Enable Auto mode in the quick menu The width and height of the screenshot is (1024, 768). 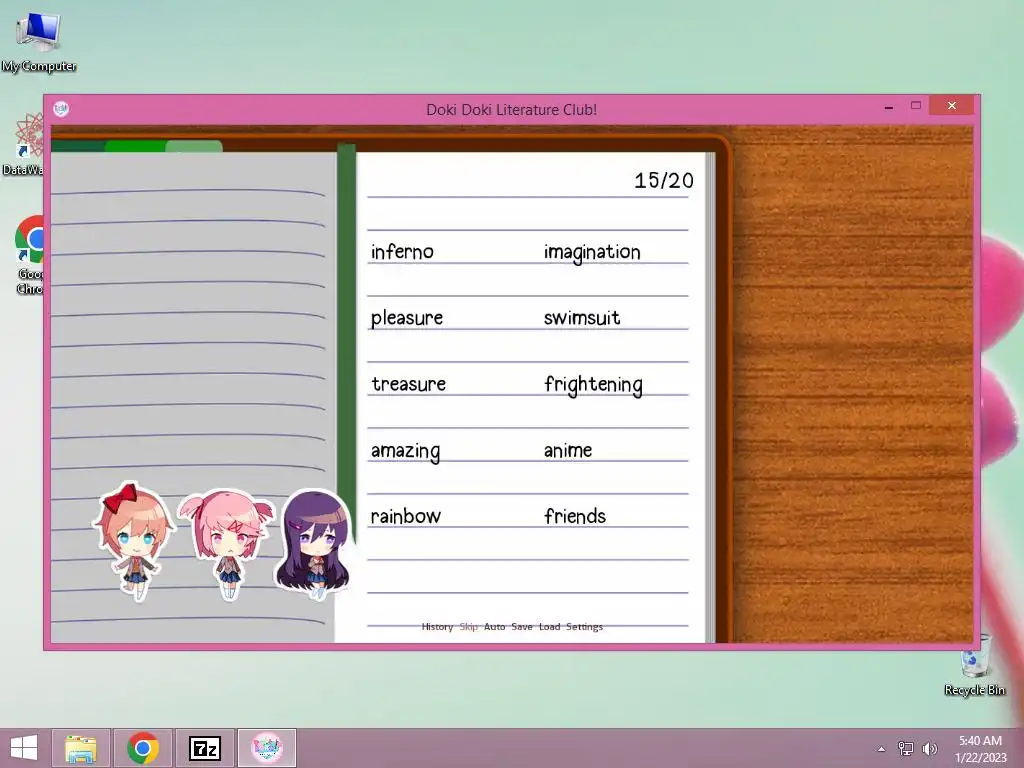494,626
